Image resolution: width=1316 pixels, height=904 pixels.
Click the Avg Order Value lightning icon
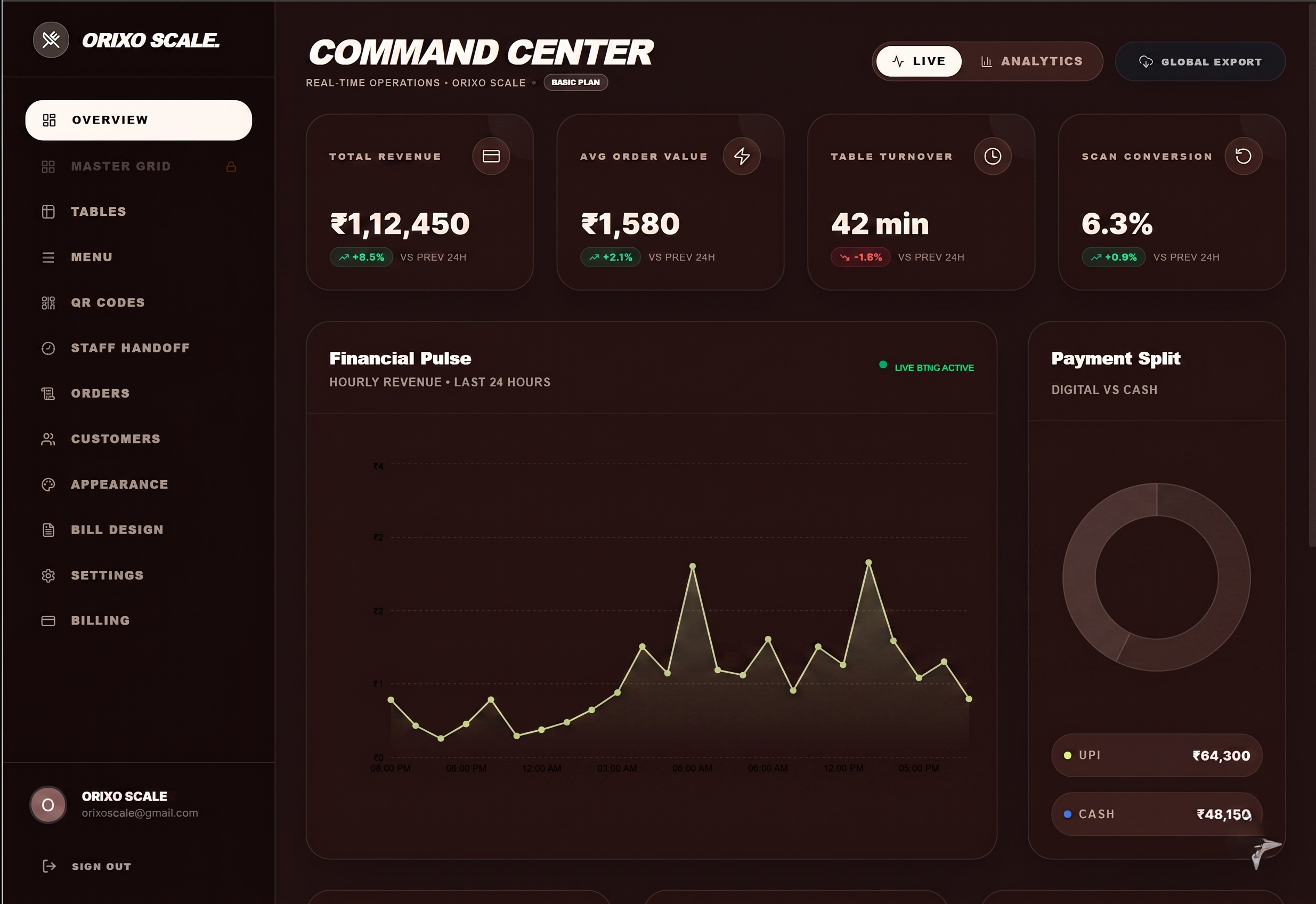[x=742, y=156]
